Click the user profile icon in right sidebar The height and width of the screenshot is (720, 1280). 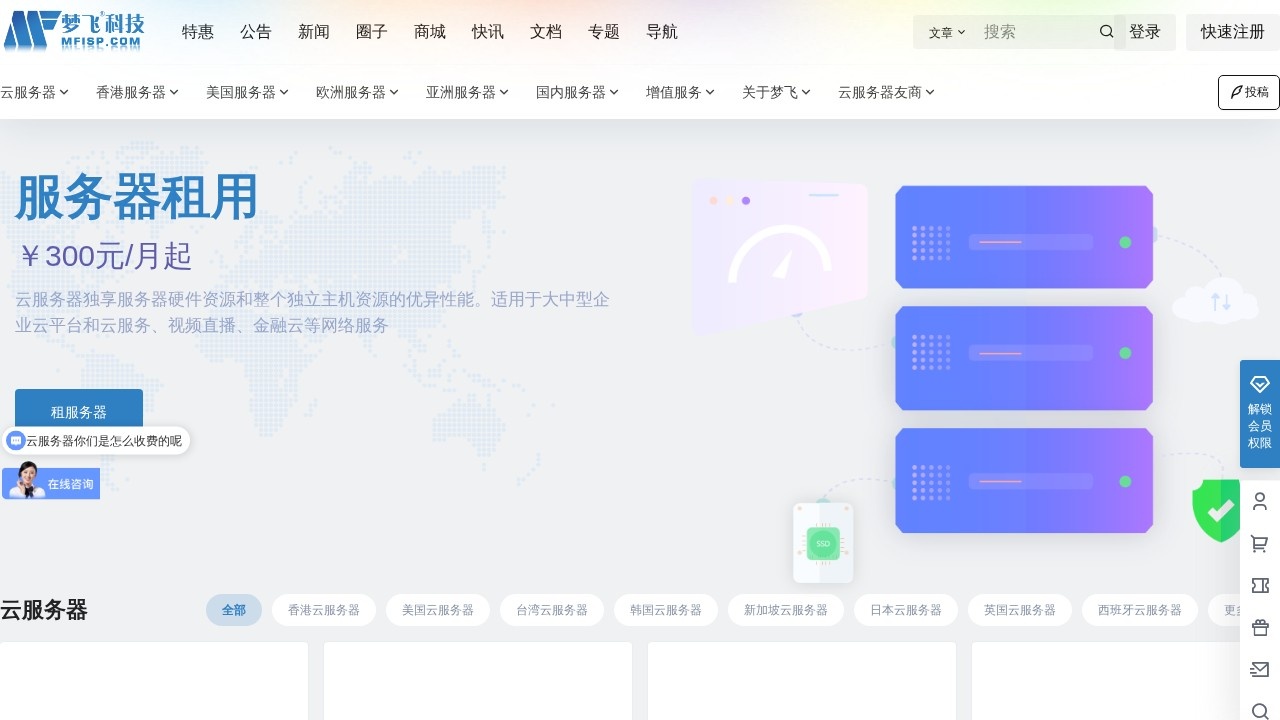1259,501
